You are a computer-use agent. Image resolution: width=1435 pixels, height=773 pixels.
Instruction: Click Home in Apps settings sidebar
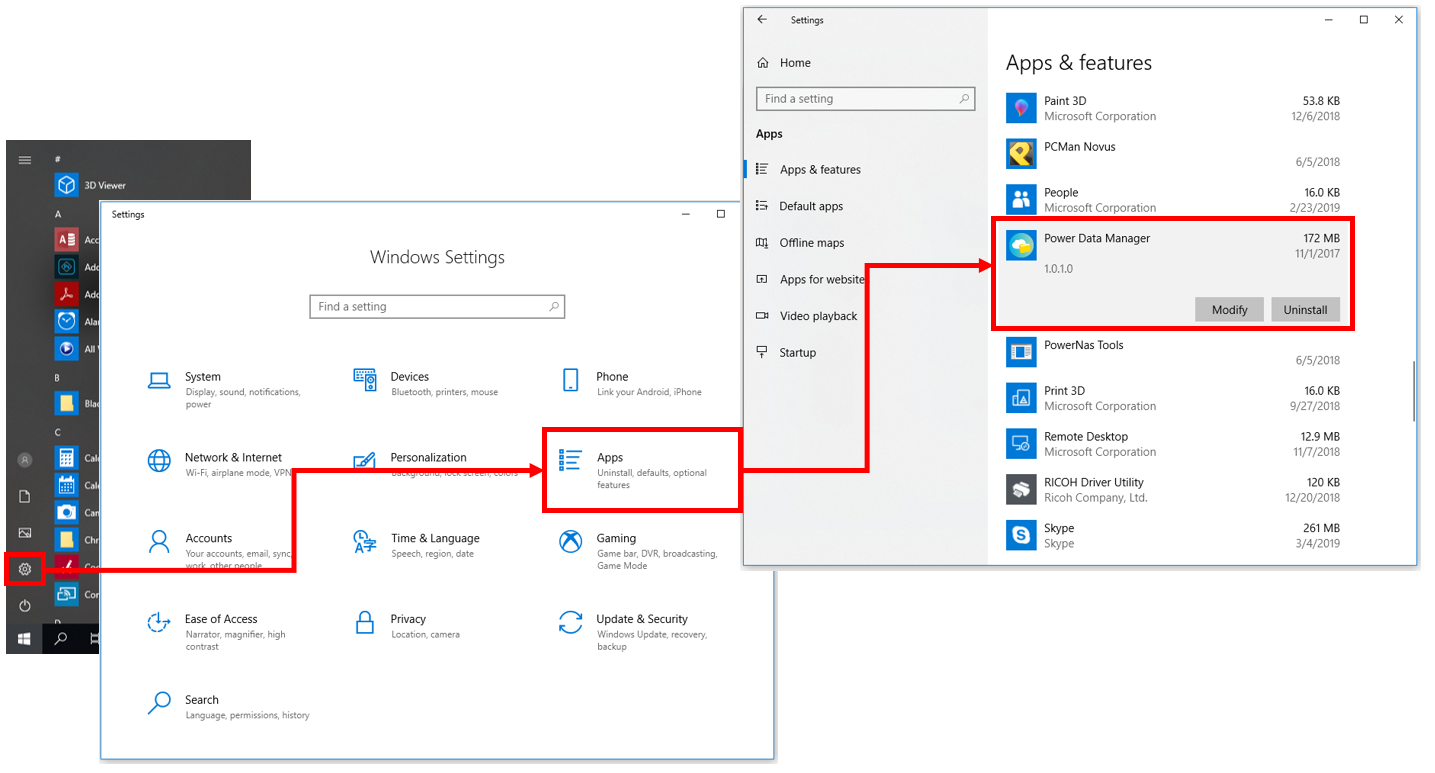(783, 63)
